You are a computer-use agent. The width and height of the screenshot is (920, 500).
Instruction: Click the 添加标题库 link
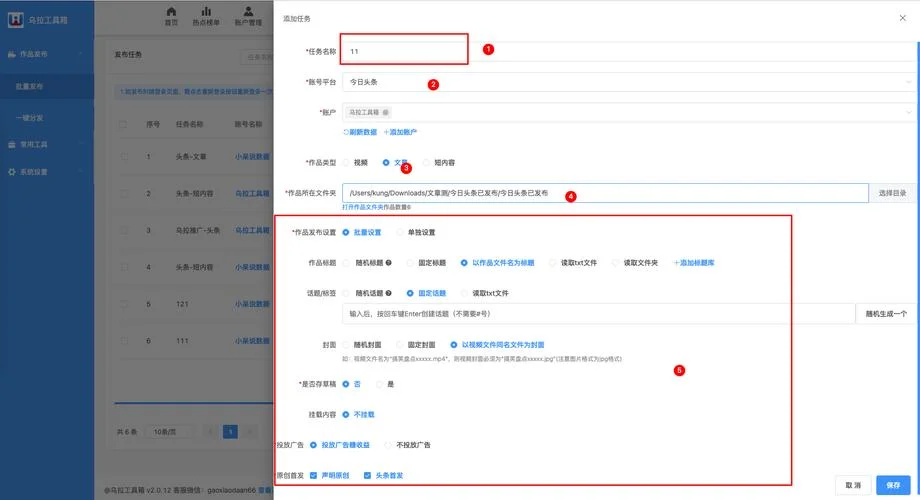tap(694, 263)
